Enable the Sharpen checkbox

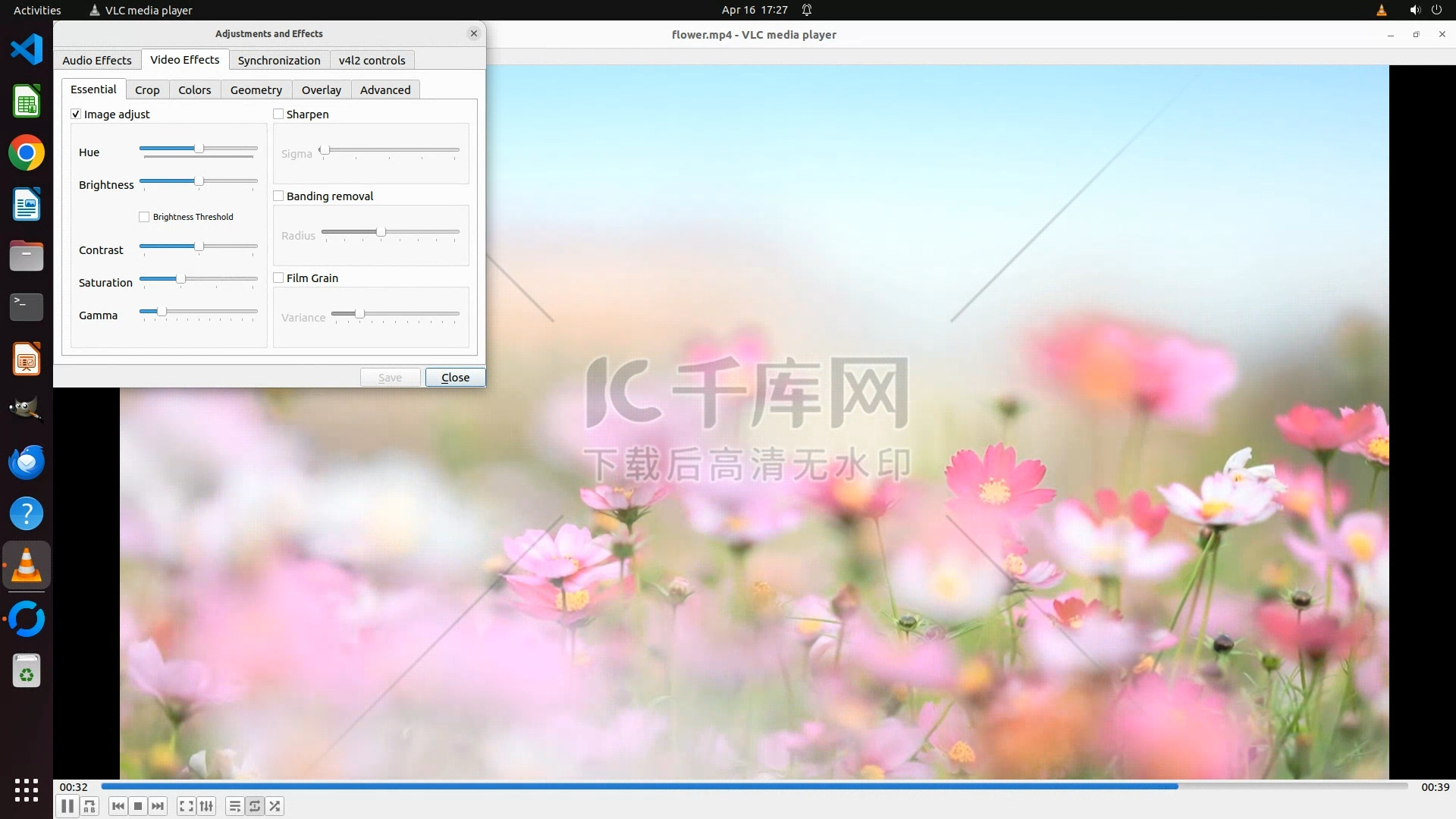click(278, 114)
